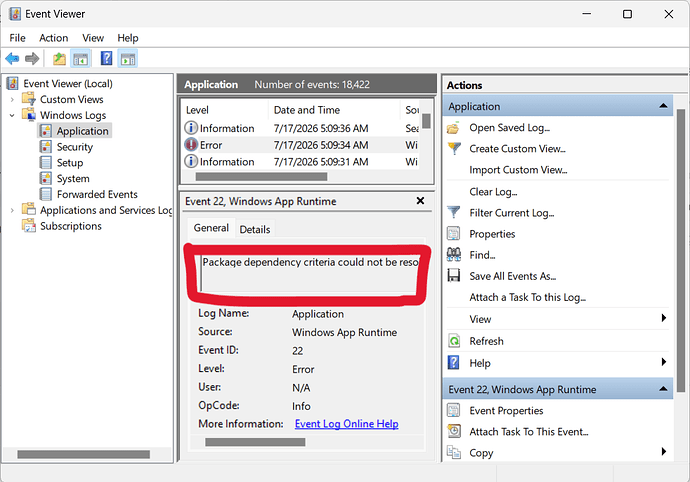The width and height of the screenshot is (690, 482).
Task: Click the console tree horizontal scrollbar
Action: (x=84, y=454)
